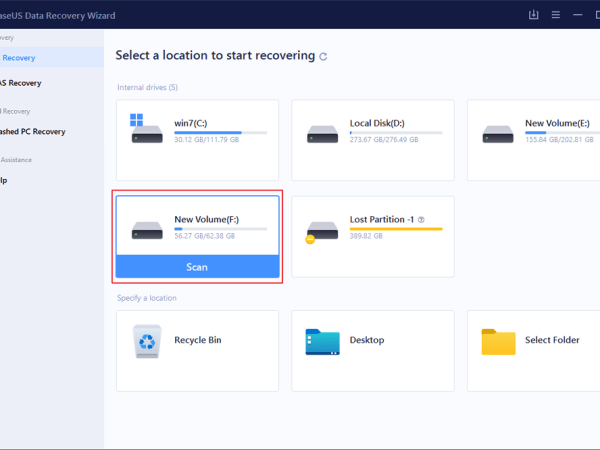The height and width of the screenshot is (450, 600).
Task: Click the 155.84 GB/202.81 GB size text
Action: coord(559,140)
